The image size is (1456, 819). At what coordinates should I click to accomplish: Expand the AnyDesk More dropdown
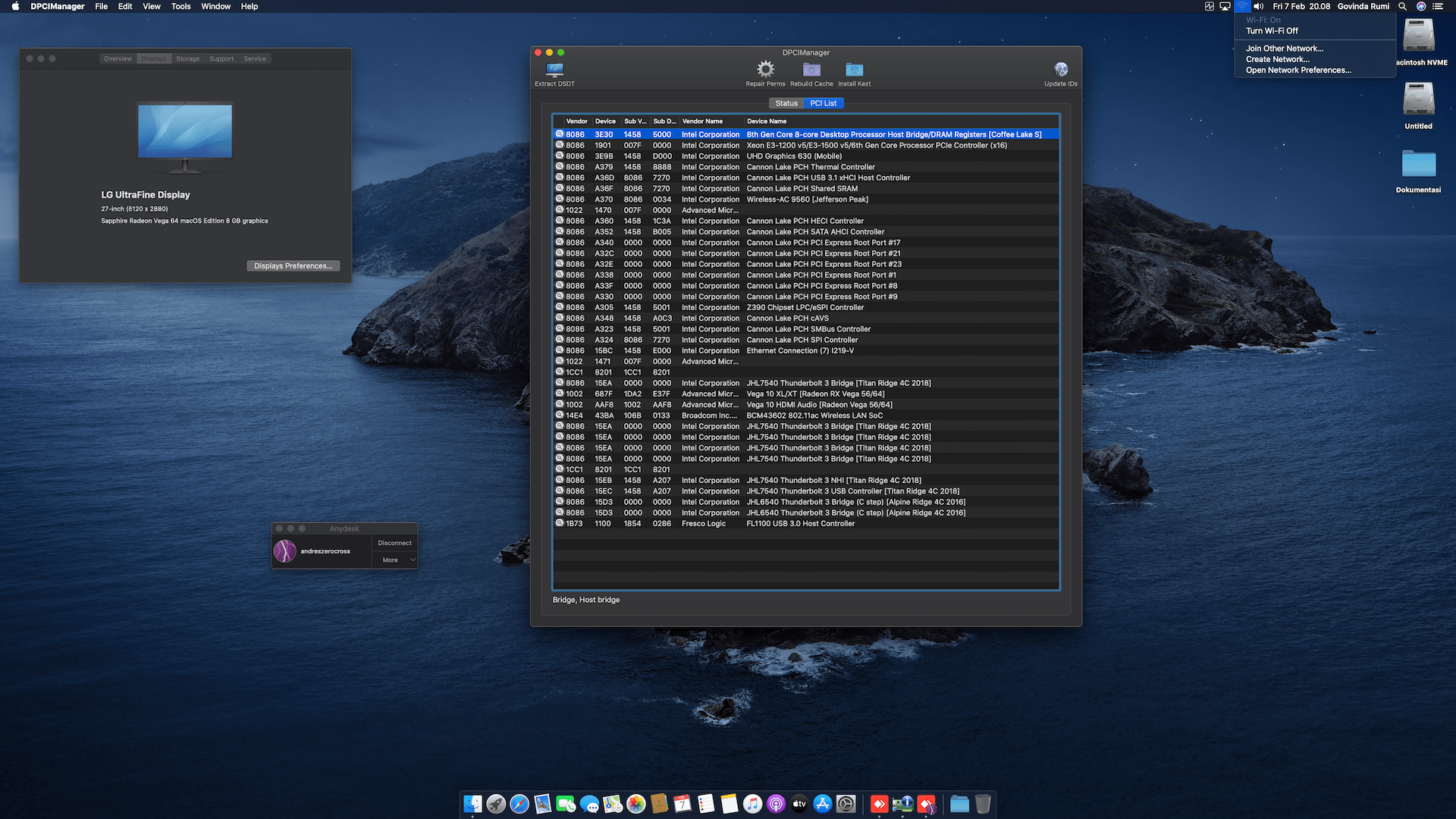tap(396, 560)
